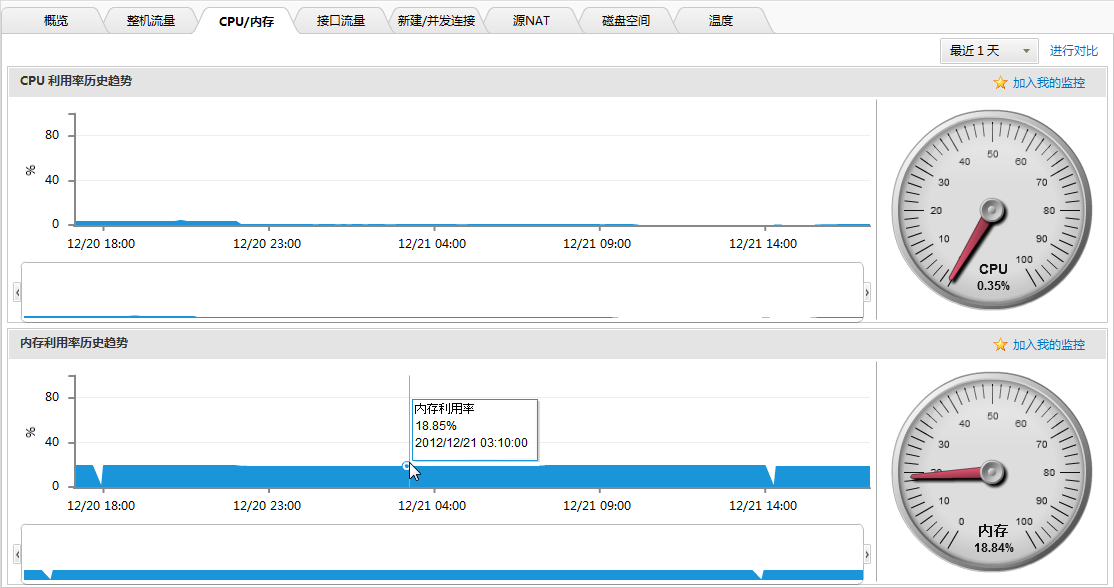This screenshot has height=588, width=1114.
Task: Click 加入我的监控 in the memory panel
Action: pos(1049,344)
